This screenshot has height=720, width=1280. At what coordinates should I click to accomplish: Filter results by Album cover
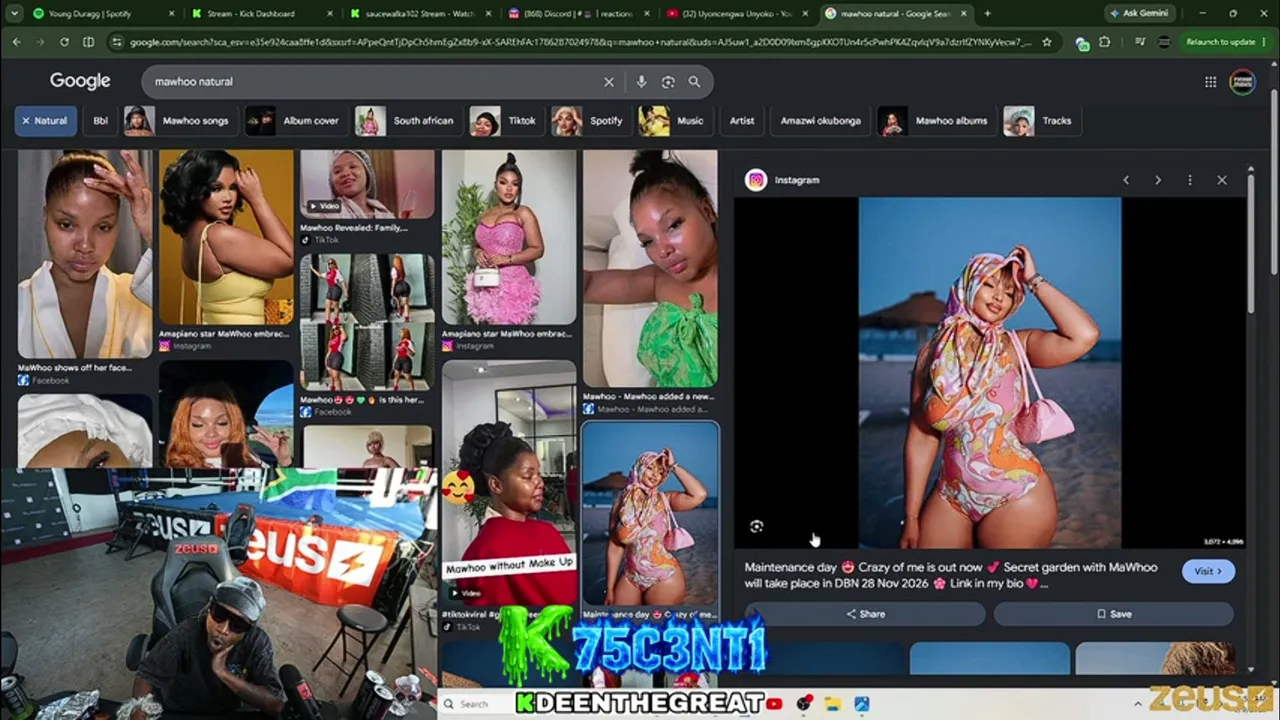point(295,121)
